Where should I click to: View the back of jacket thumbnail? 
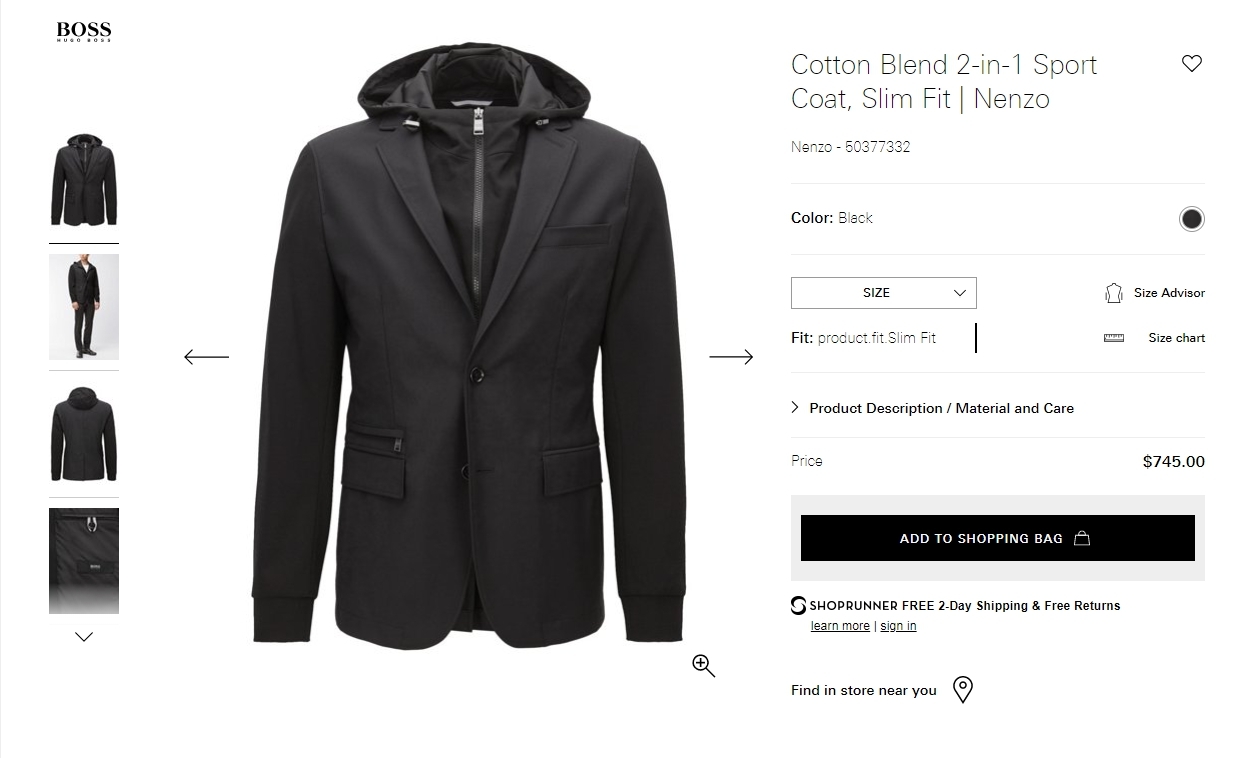click(x=84, y=434)
